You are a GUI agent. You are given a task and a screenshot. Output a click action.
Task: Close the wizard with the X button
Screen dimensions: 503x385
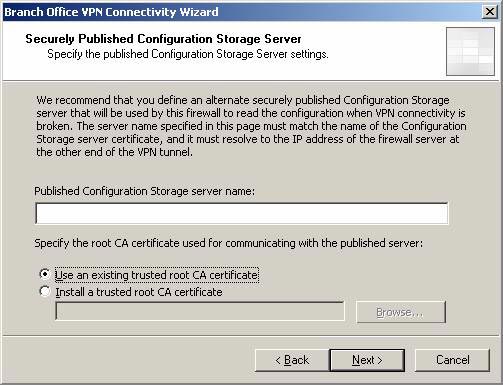point(489,12)
